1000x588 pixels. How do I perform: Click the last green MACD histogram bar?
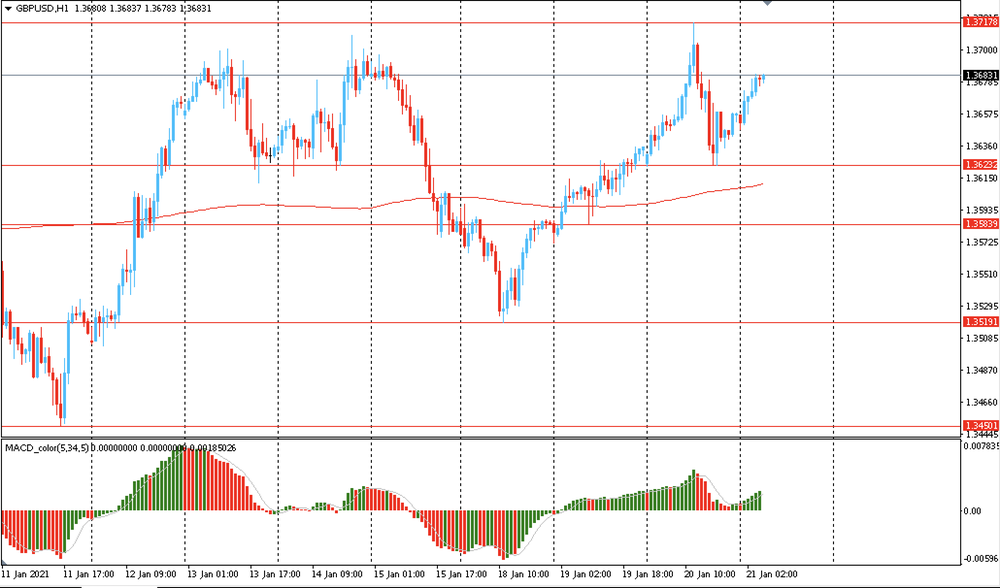(760, 500)
